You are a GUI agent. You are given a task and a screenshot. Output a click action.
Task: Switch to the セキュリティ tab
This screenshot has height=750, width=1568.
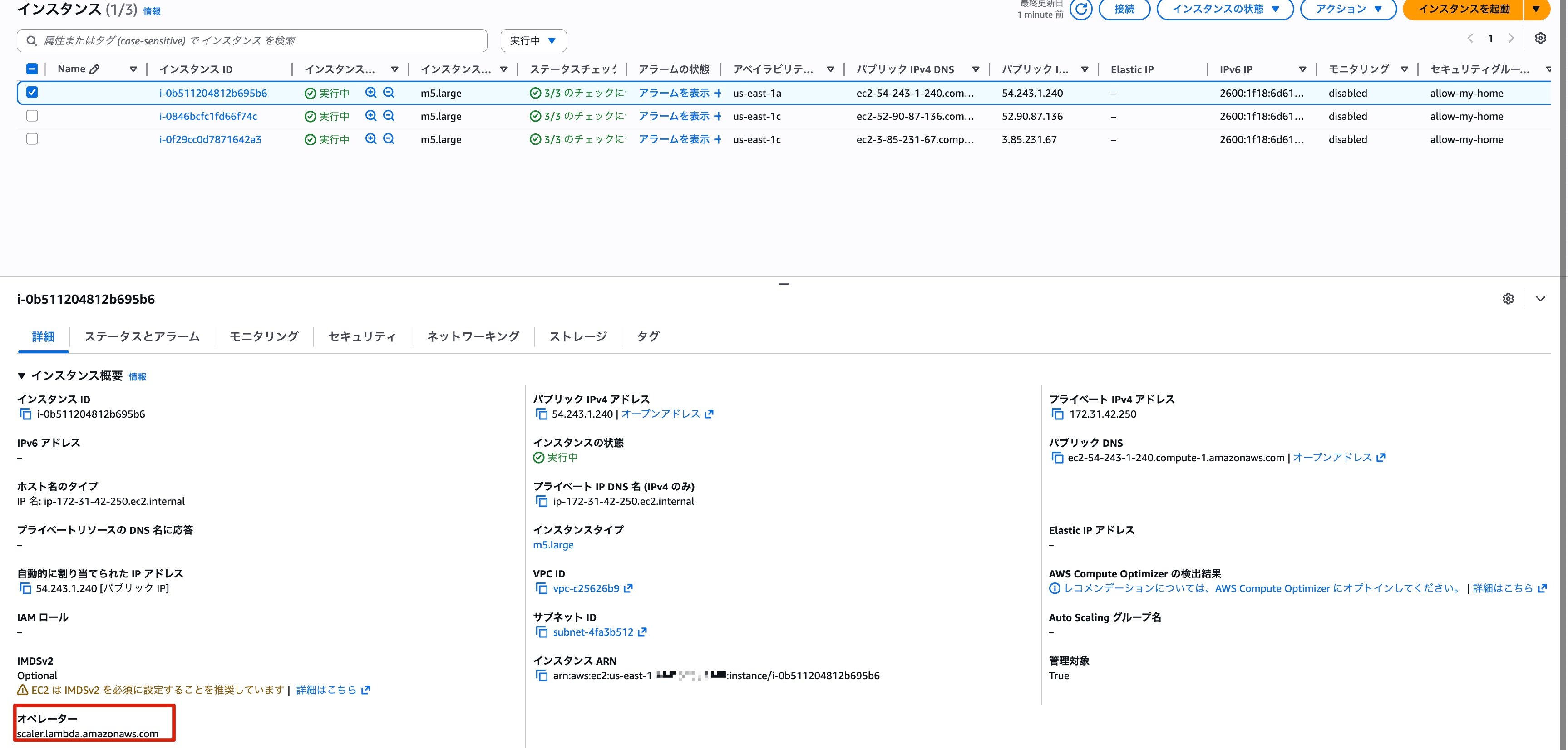pyautogui.click(x=362, y=337)
